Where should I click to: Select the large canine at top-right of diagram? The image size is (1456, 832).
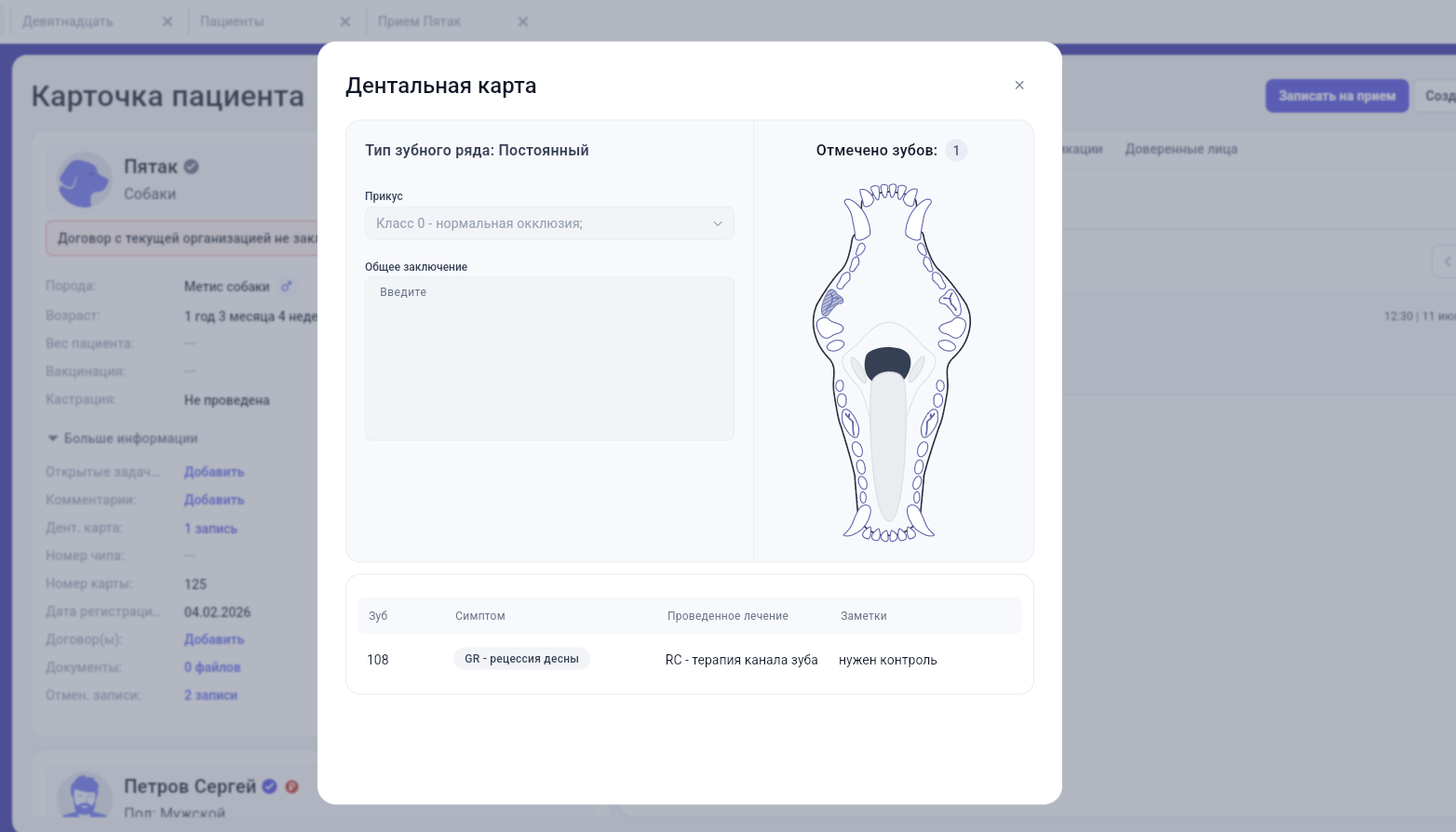[917, 219]
